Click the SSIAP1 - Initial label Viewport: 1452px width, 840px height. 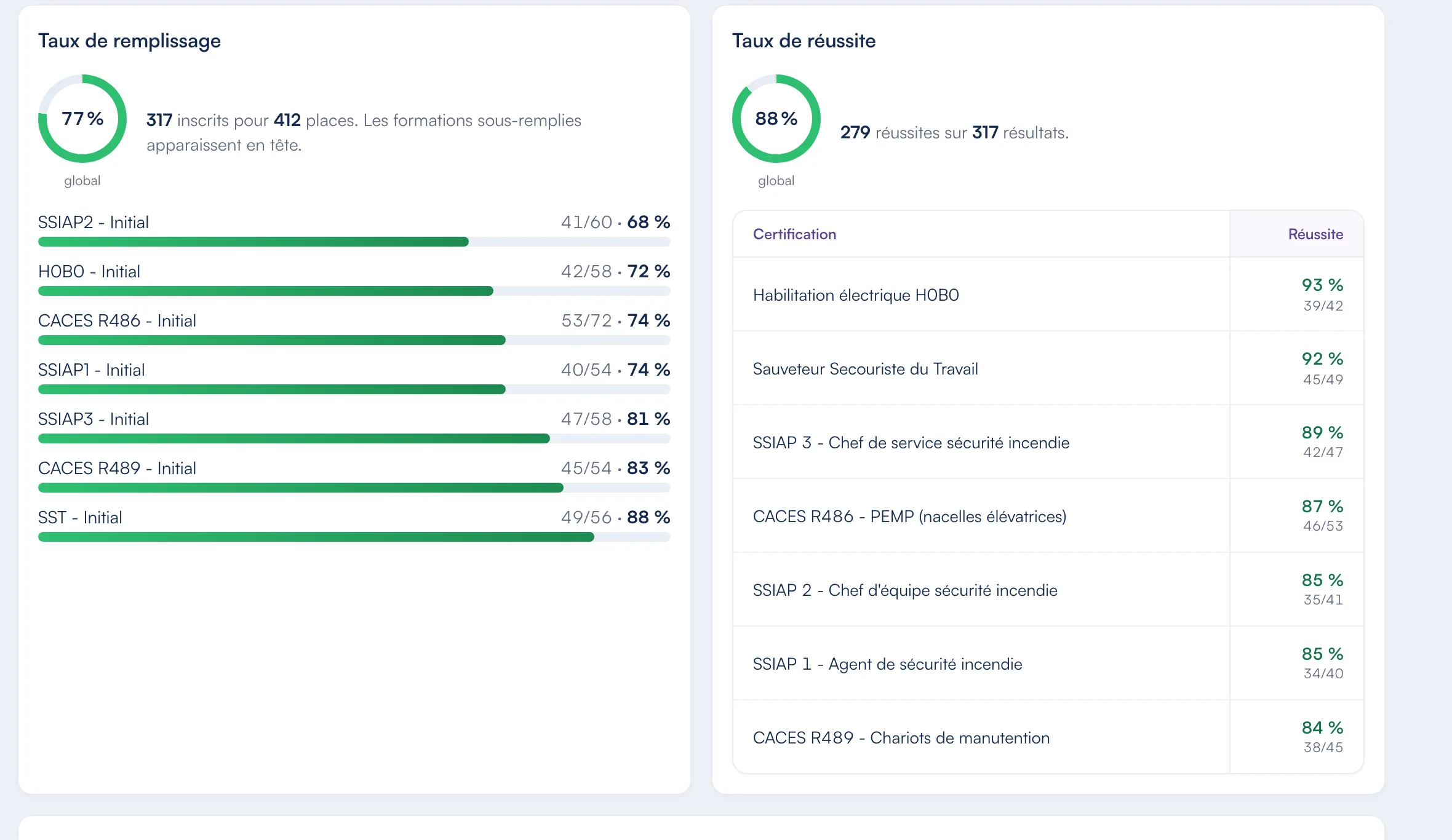pyautogui.click(x=92, y=370)
